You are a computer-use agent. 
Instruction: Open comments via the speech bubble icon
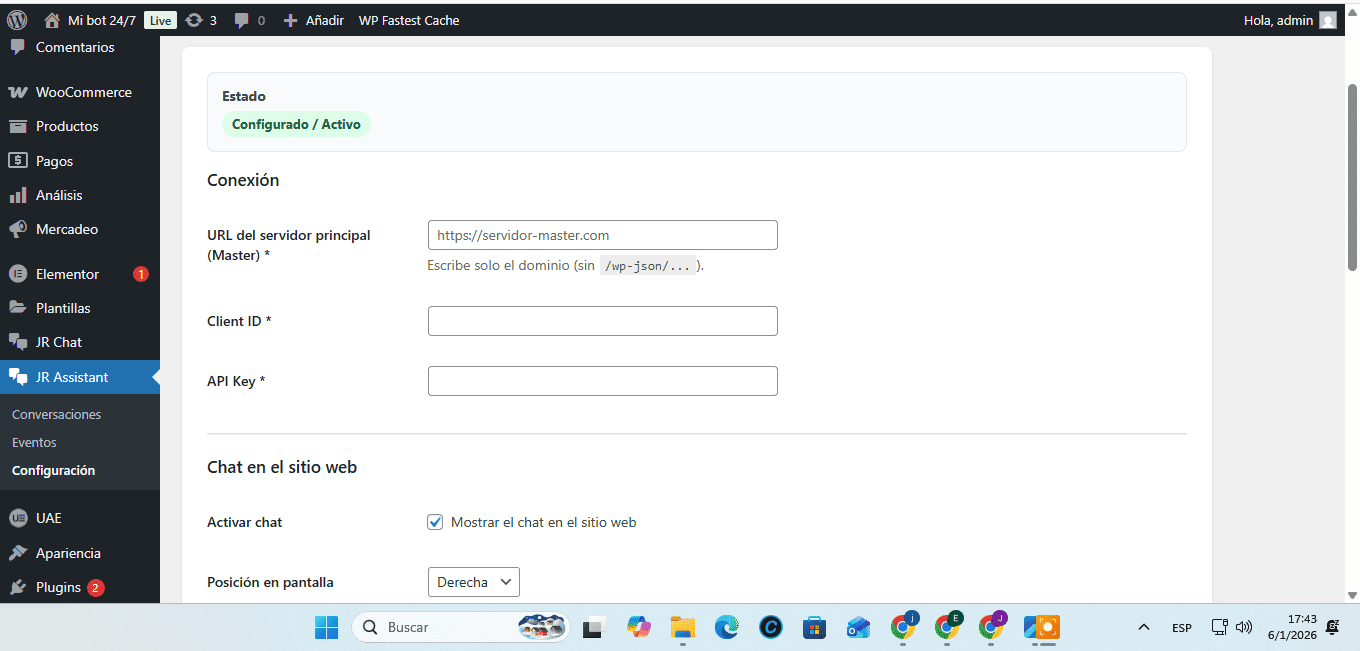(x=241, y=19)
